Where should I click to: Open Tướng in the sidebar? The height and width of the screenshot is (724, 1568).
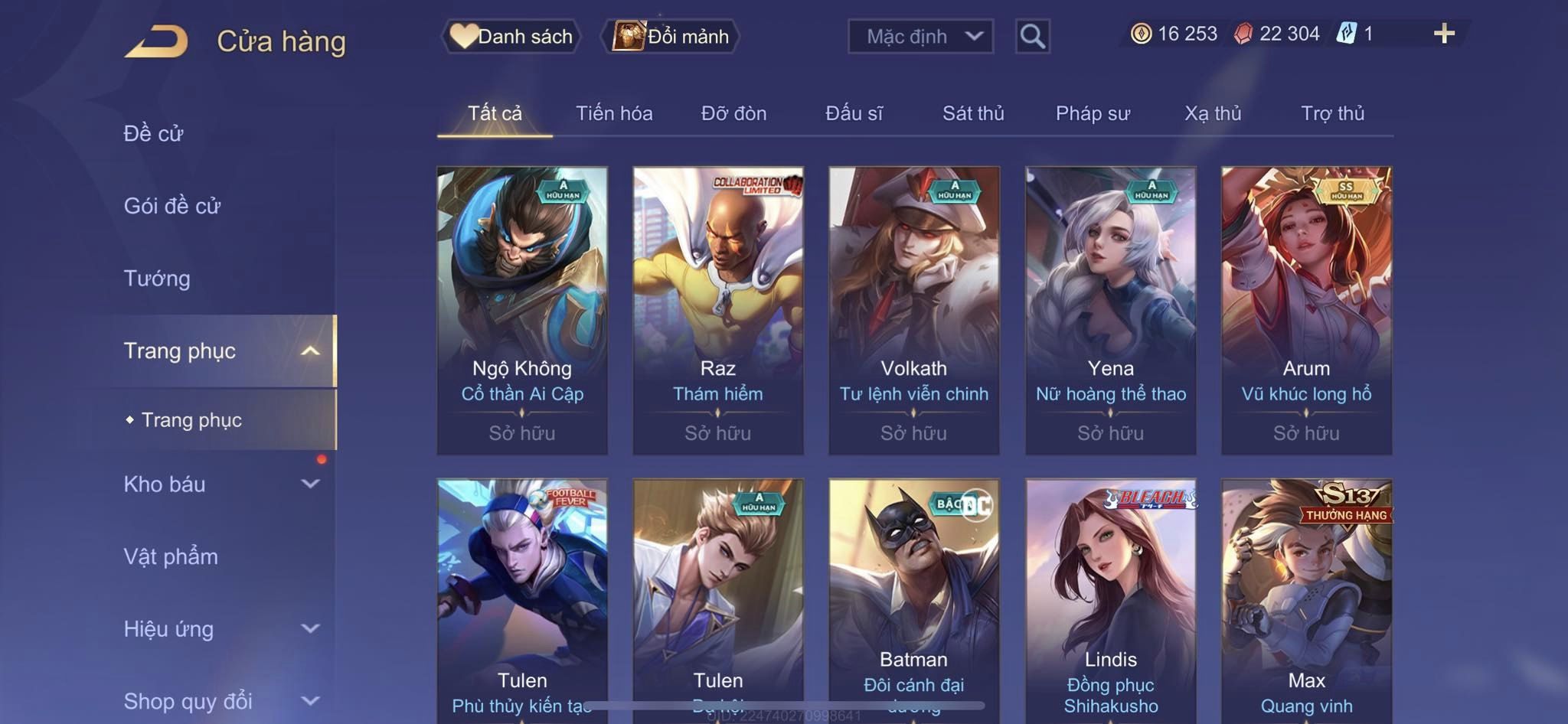pos(157,279)
